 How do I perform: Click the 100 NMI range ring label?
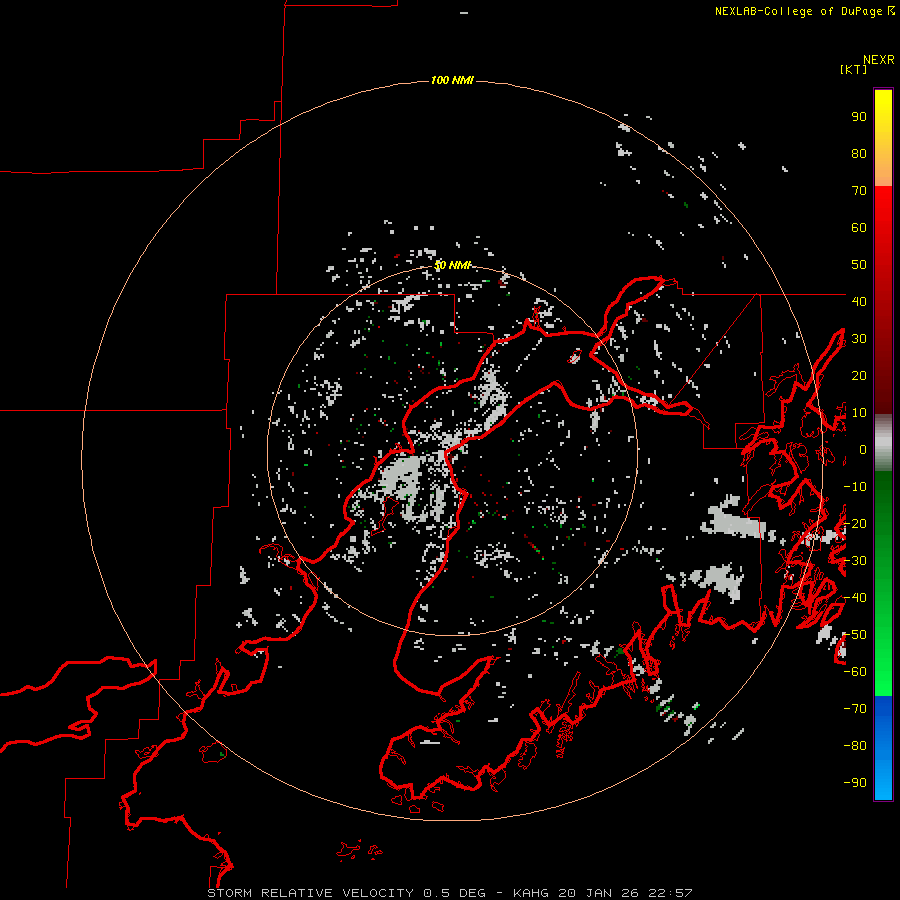(x=452, y=80)
